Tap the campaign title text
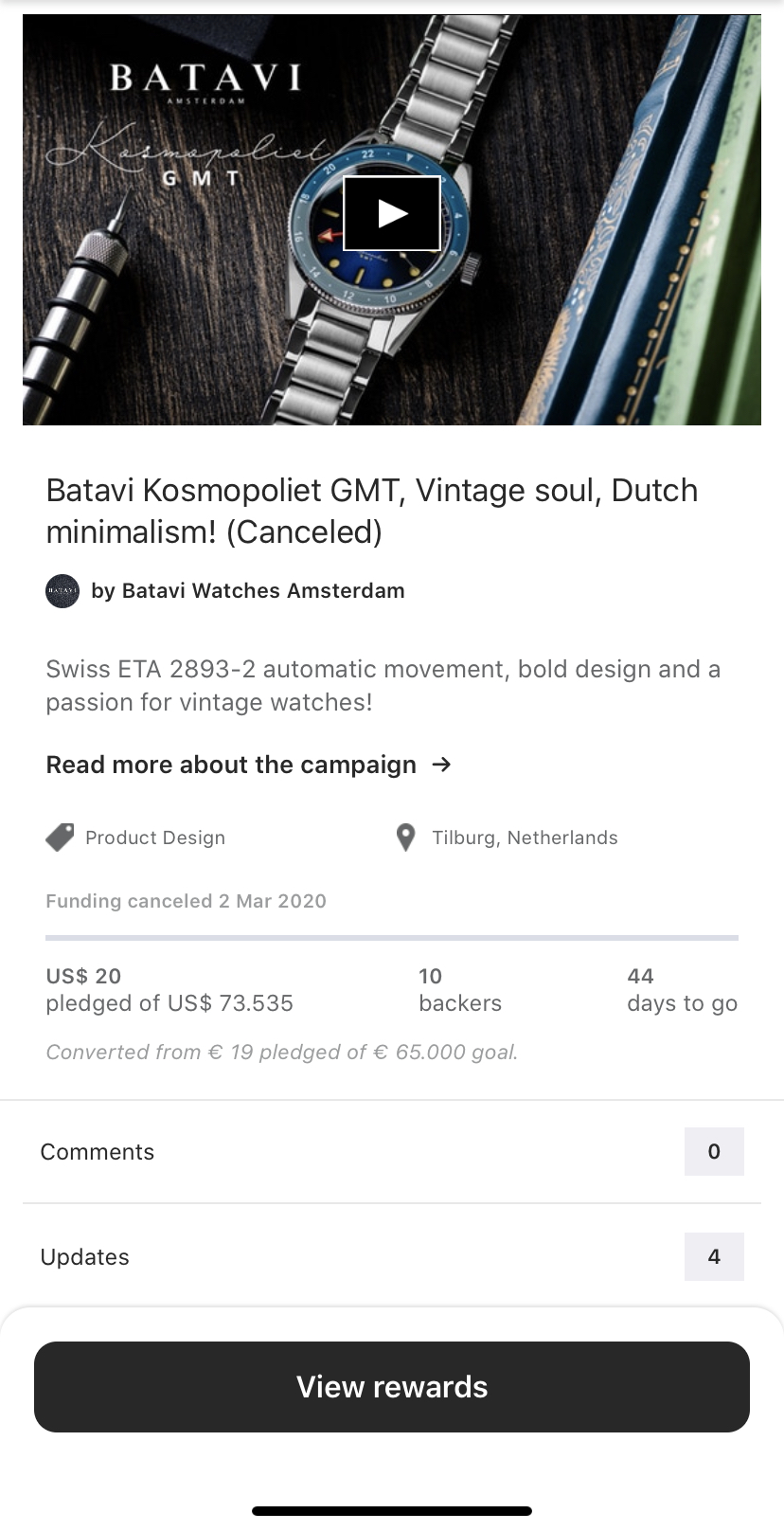The image size is (784, 1531). 372,511
